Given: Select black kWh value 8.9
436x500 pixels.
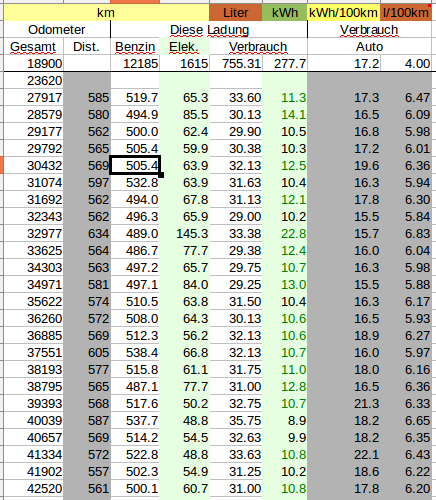Looking at the screenshot, I should point(285,421).
